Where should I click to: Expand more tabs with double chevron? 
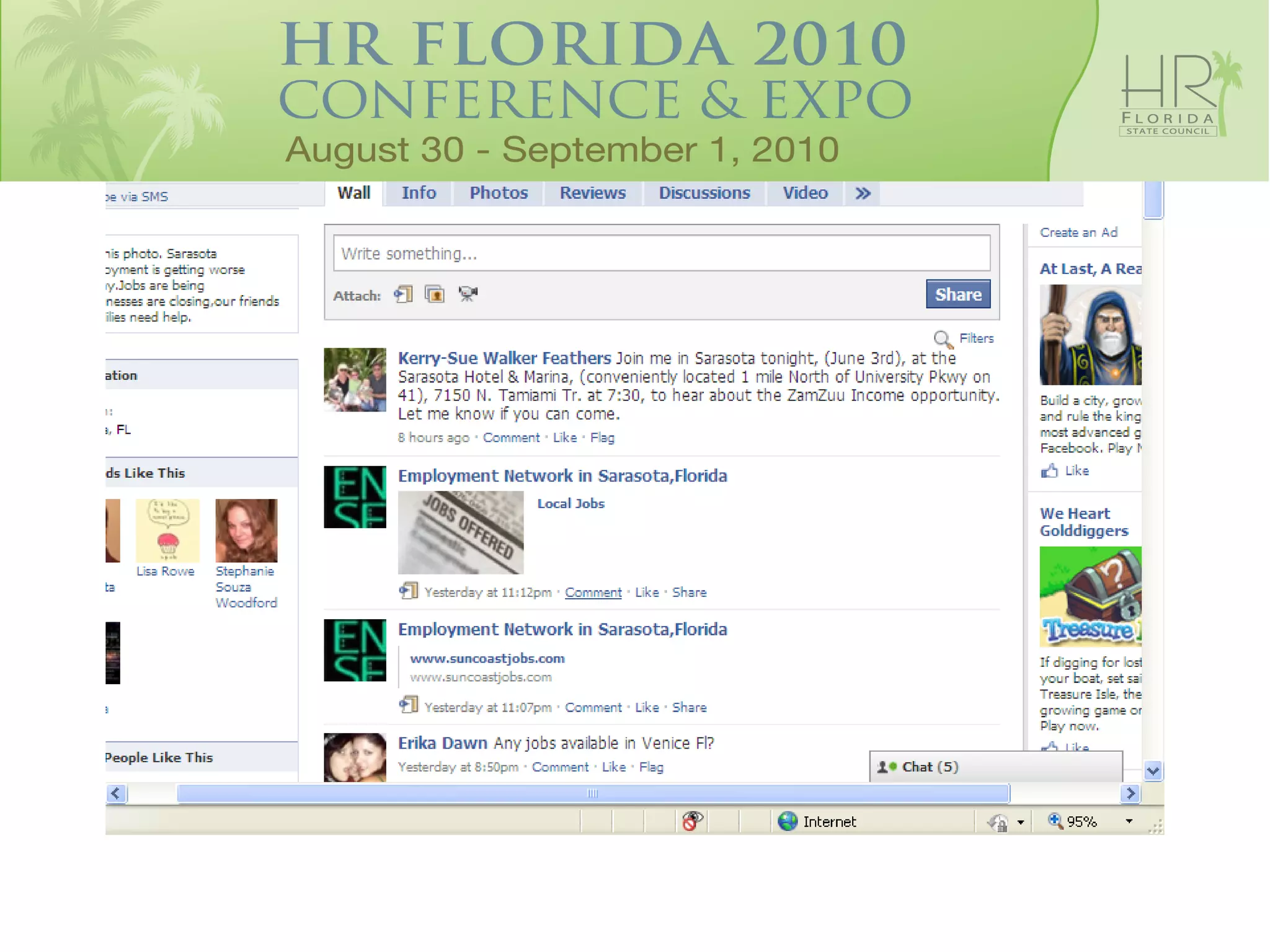coord(863,194)
